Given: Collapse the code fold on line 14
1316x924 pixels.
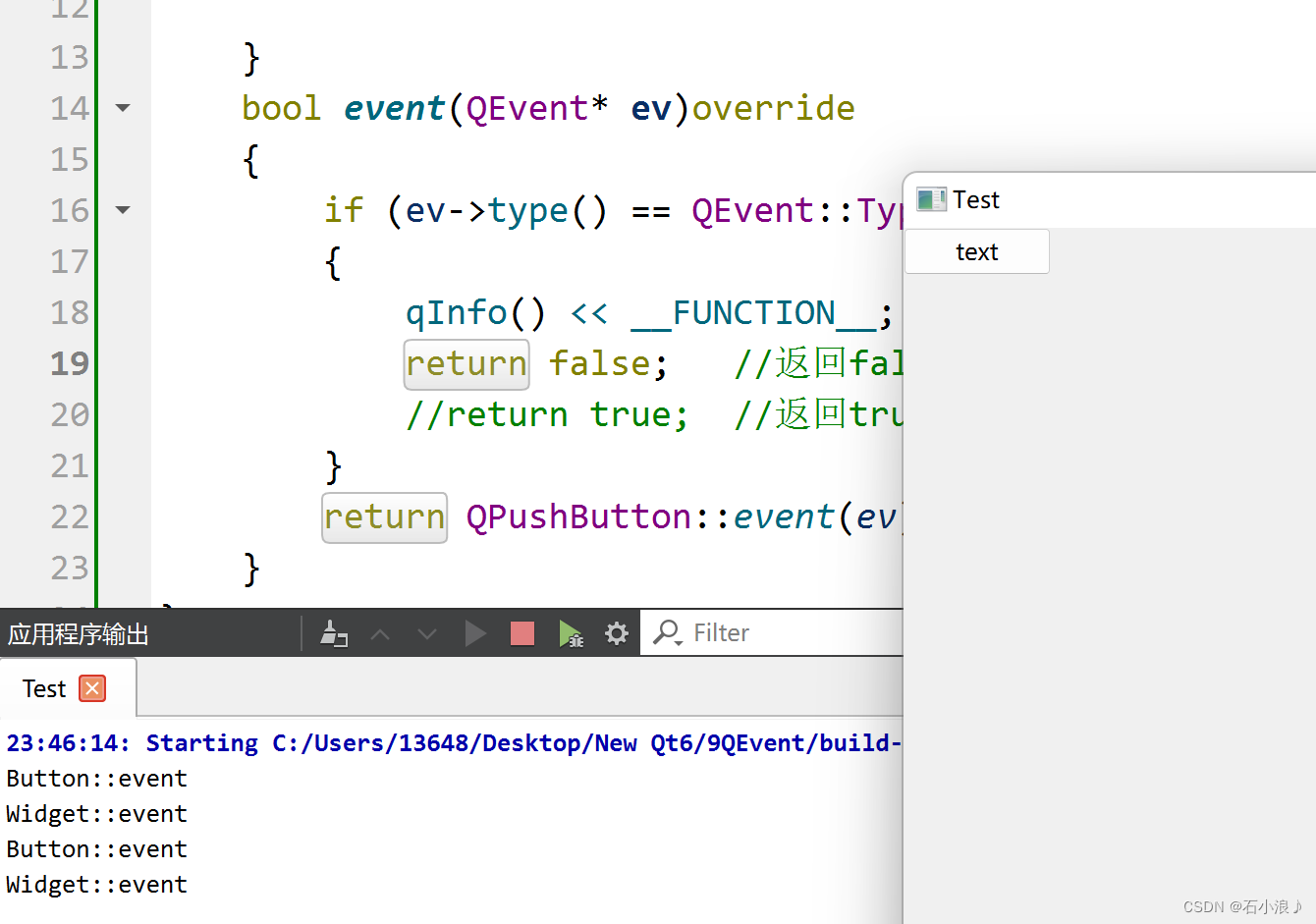Looking at the screenshot, I should (122, 108).
